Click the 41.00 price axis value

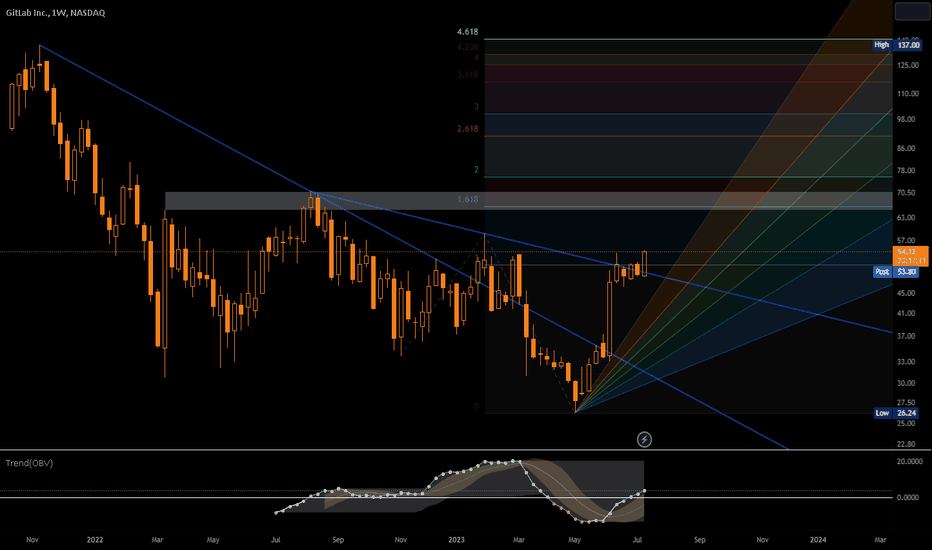[908, 313]
